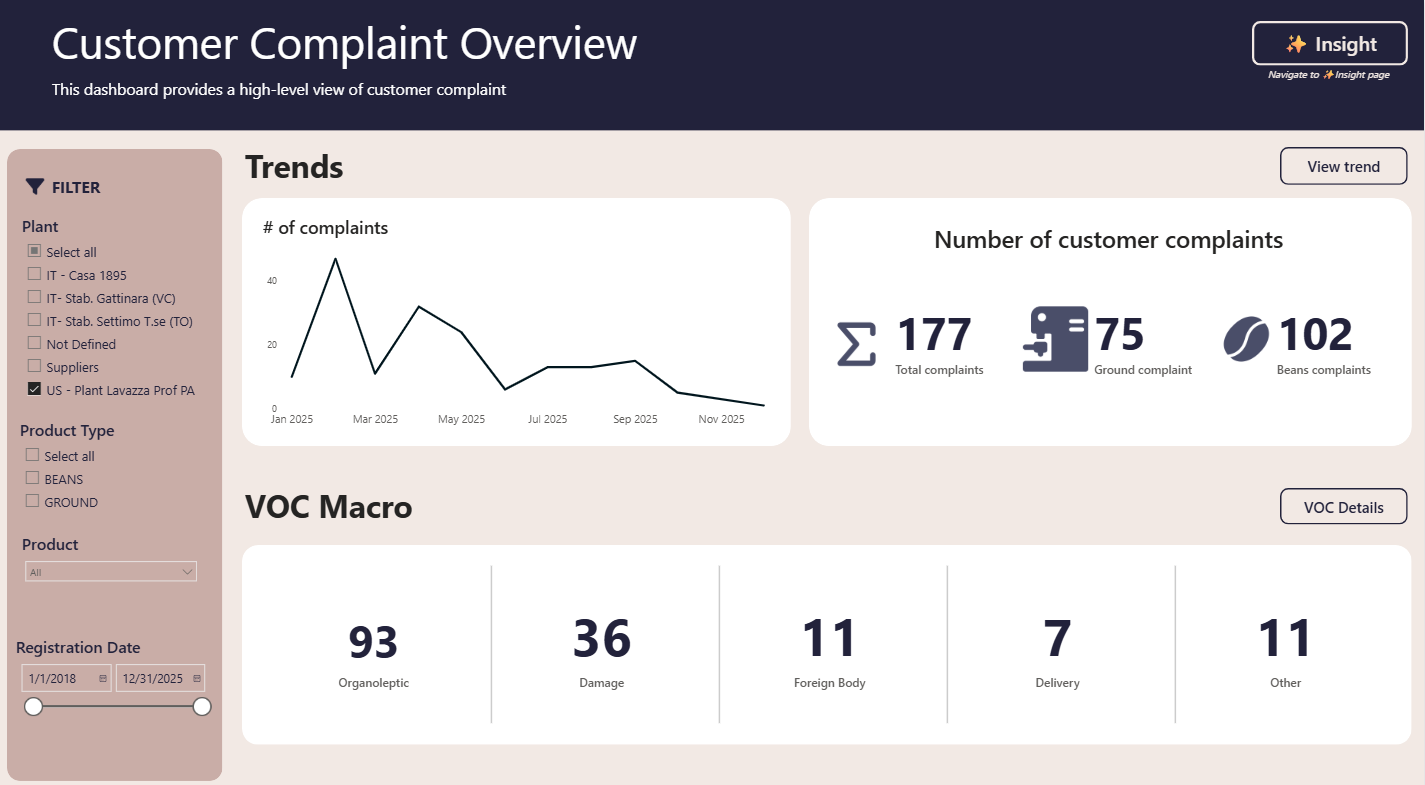Screen dimensions: 1425x785
Task: Check IT- Stab. Gattinara (VC) plant
Action: 34,297
